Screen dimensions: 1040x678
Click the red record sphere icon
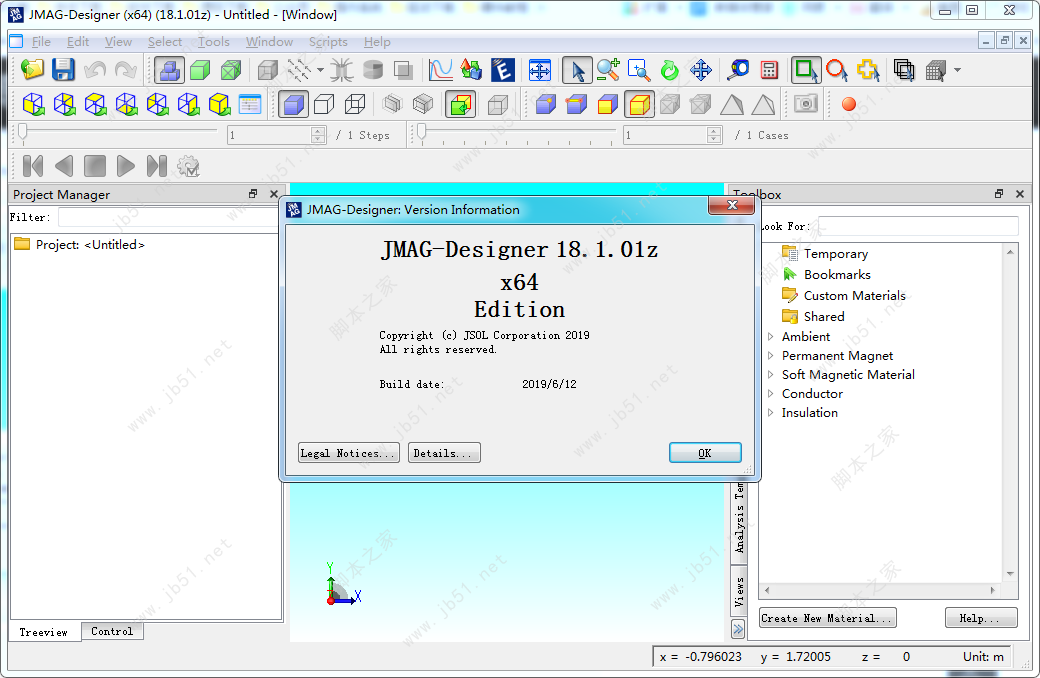click(848, 104)
